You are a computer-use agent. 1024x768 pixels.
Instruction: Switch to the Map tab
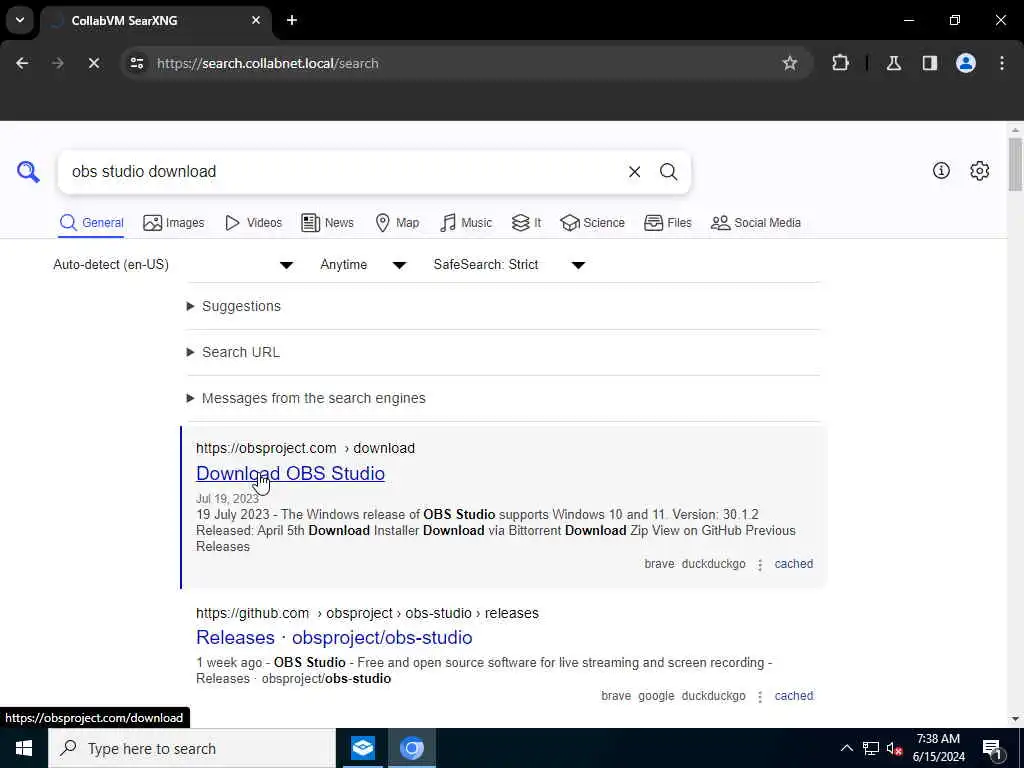tap(397, 223)
